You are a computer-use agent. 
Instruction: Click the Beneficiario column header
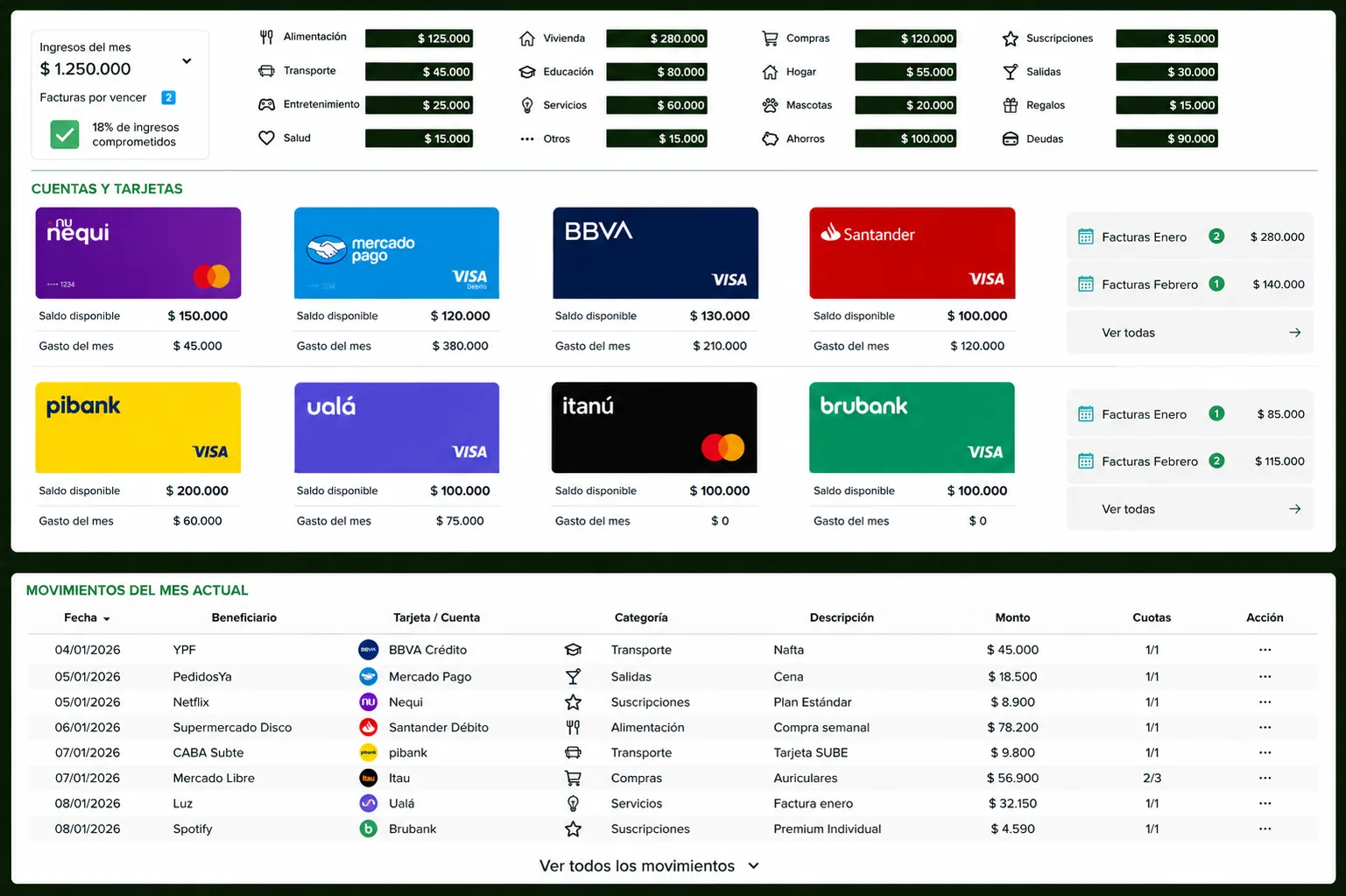pos(244,617)
